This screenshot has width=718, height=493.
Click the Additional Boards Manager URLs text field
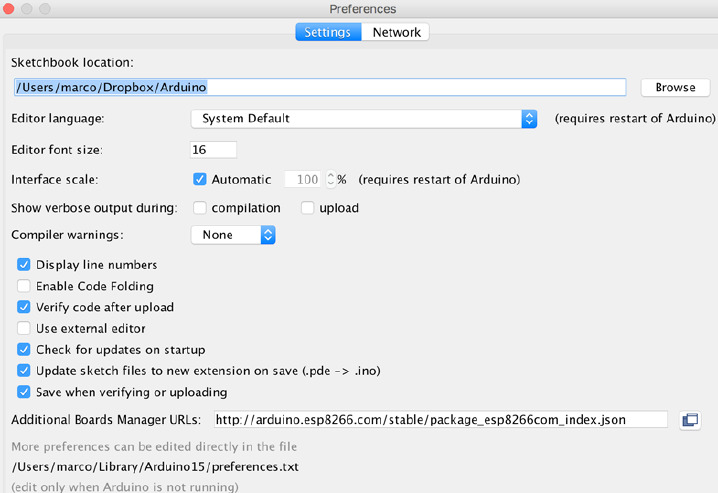[441, 419]
